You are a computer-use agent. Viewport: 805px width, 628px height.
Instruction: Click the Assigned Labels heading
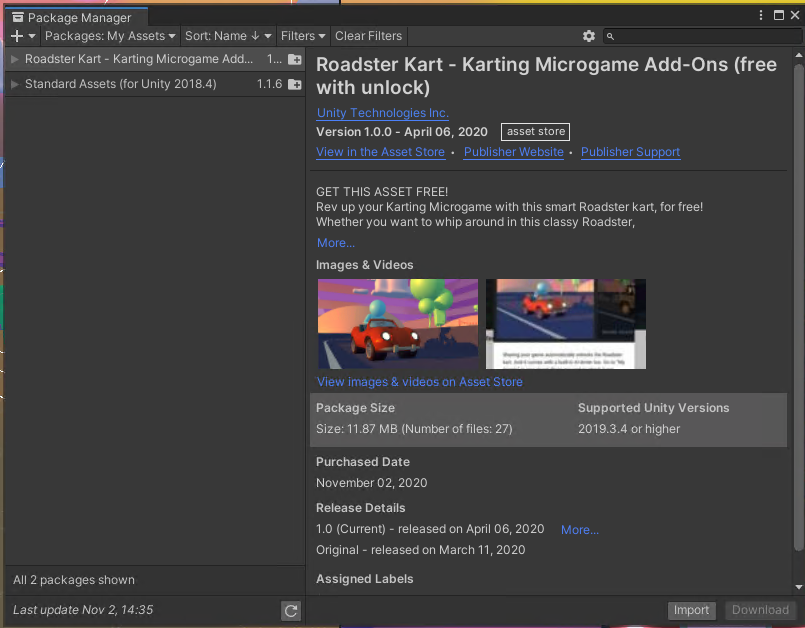click(x=365, y=579)
